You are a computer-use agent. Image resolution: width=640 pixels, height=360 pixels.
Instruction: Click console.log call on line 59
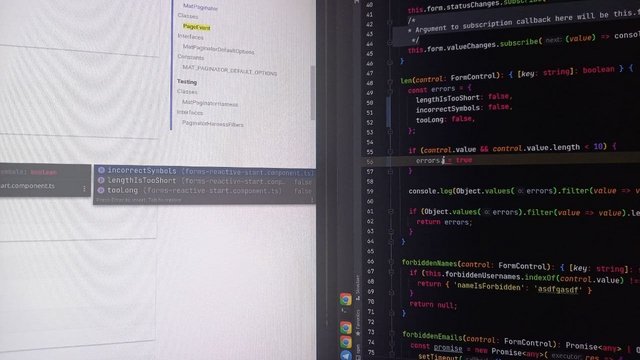tap(430, 191)
